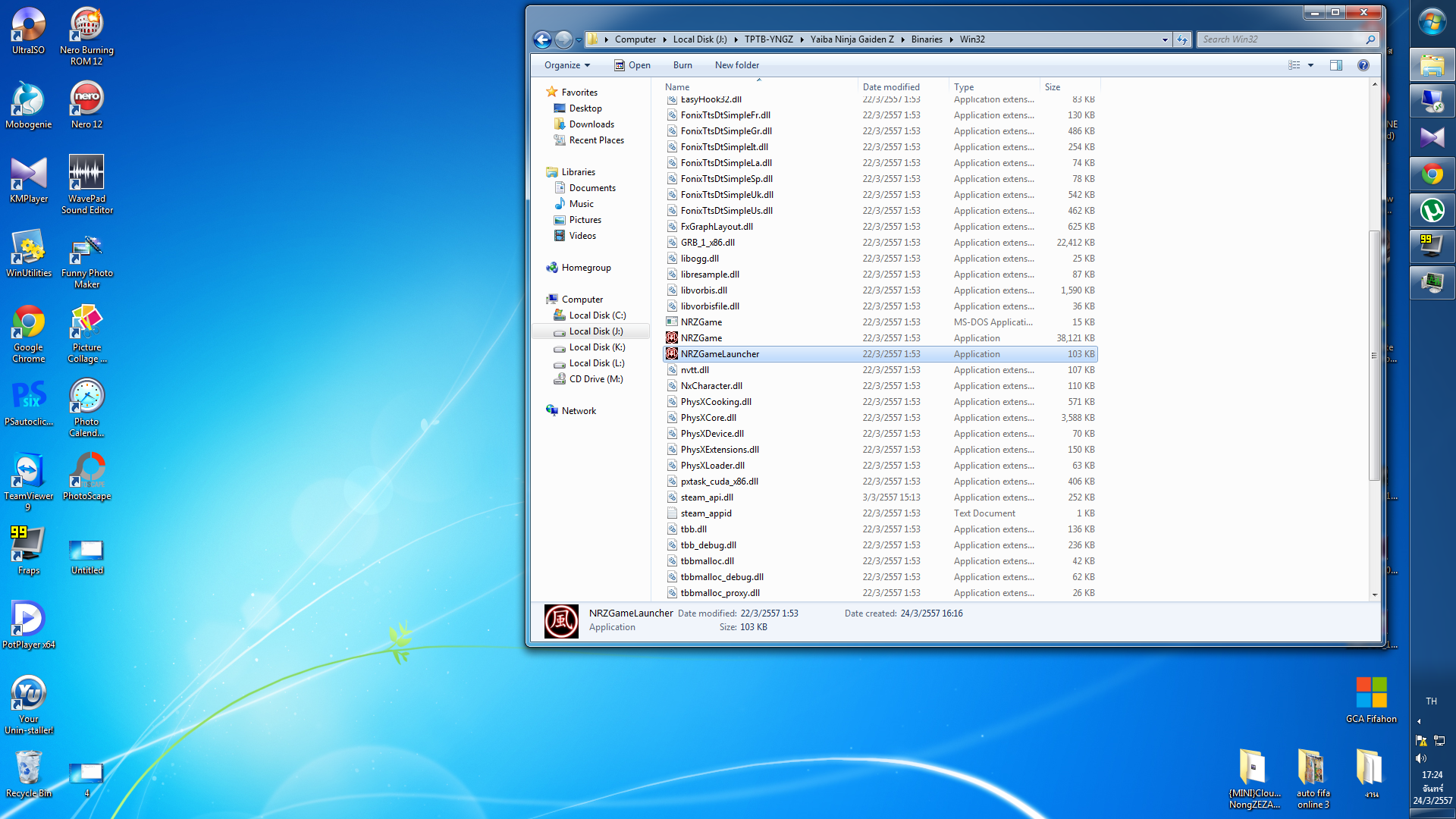The image size is (1456, 819).
Task: Expand the Organize menu
Action: tap(566, 65)
